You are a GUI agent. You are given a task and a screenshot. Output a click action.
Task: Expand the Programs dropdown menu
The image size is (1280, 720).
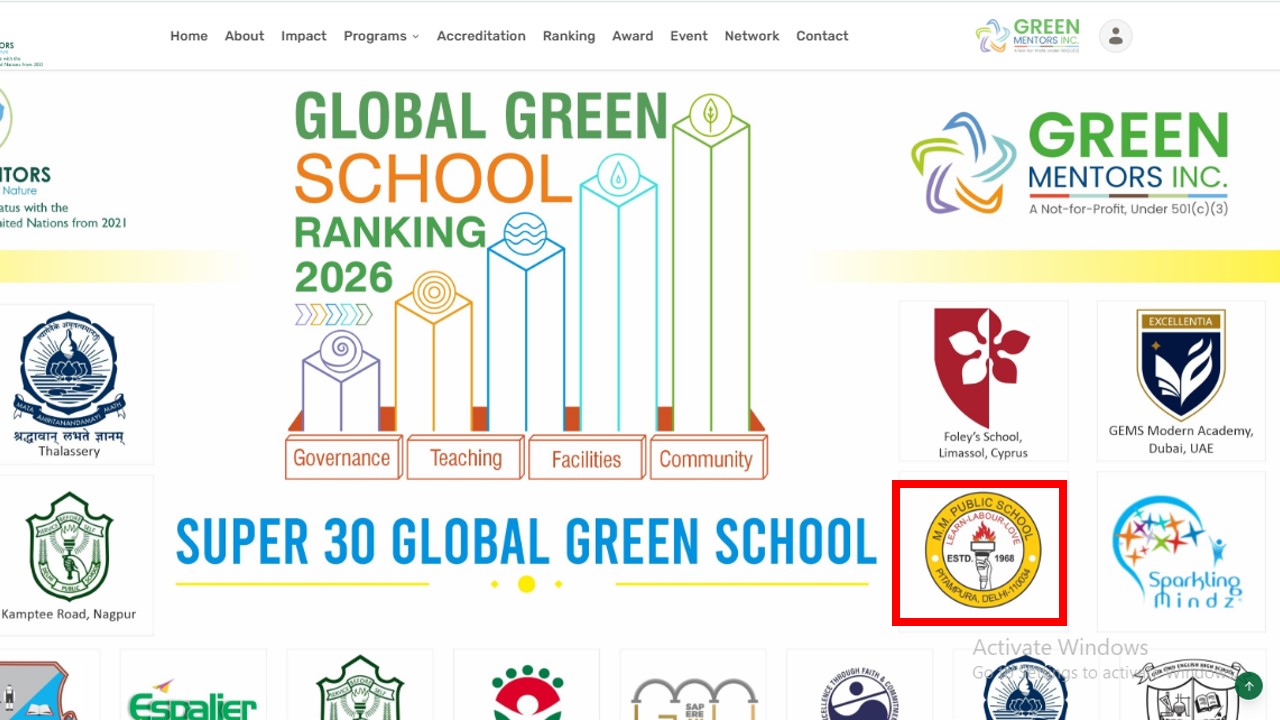pos(381,36)
